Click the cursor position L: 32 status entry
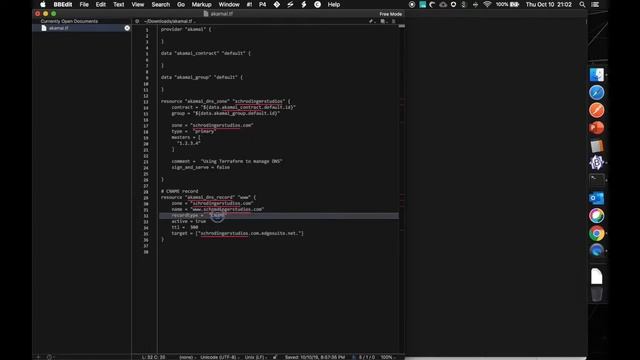 (x=153, y=357)
